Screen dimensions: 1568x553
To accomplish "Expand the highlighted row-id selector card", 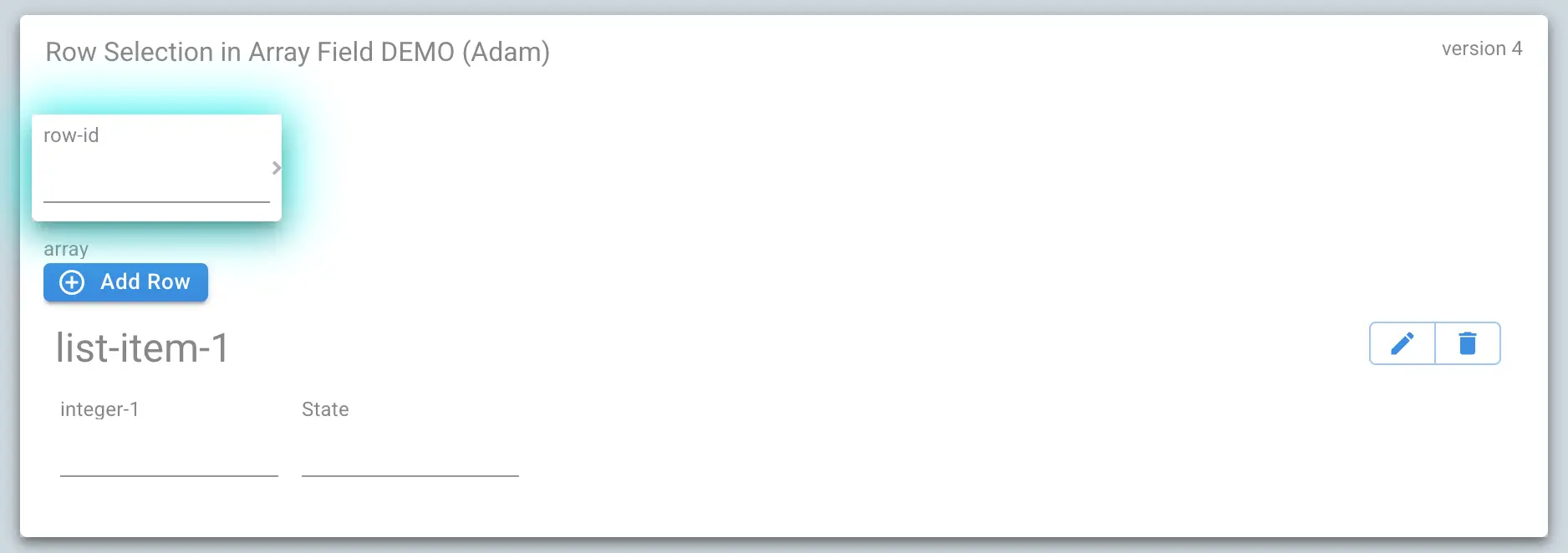I will click(156, 167).
